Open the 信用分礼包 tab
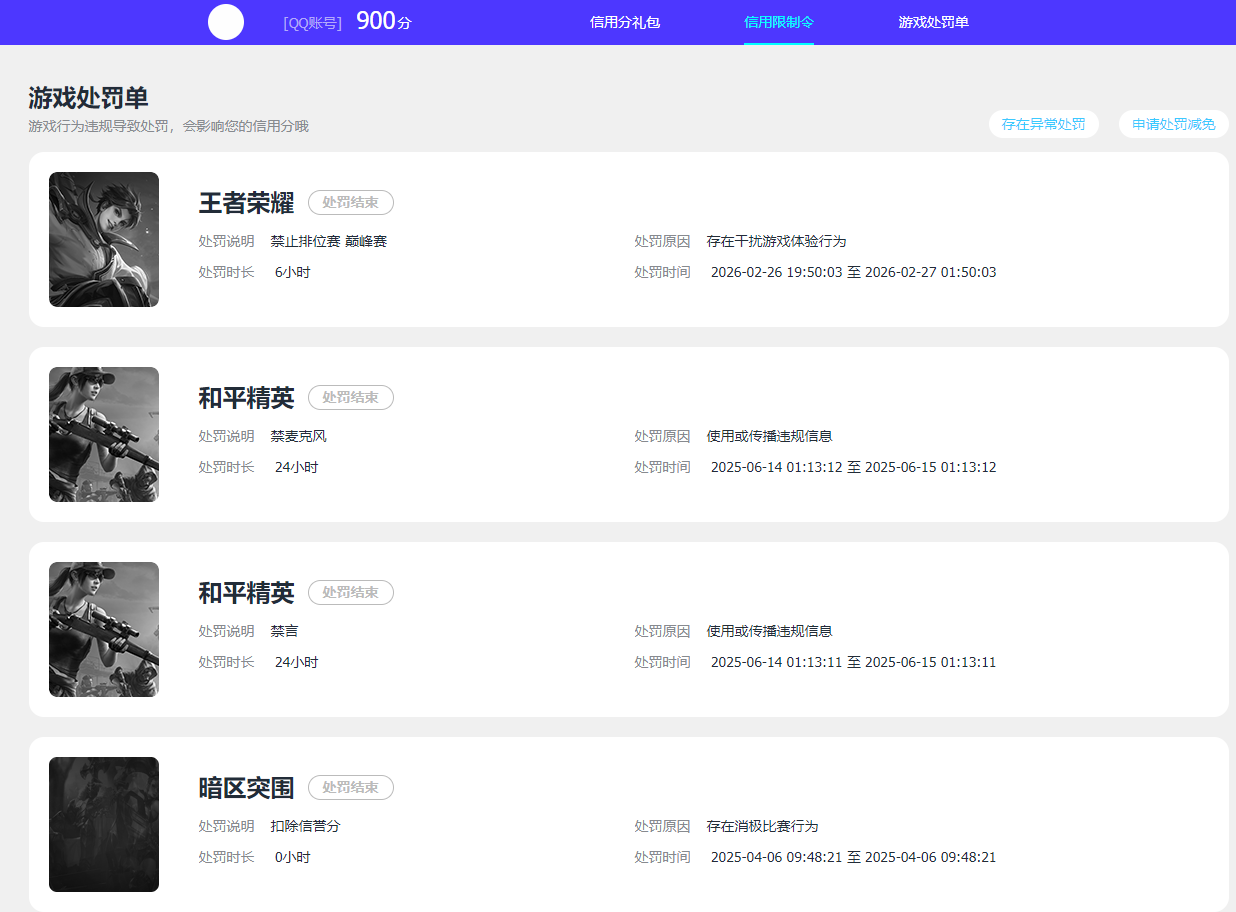The height and width of the screenshot is (912, 1236). pyautogui.click(x=625, y=22)
